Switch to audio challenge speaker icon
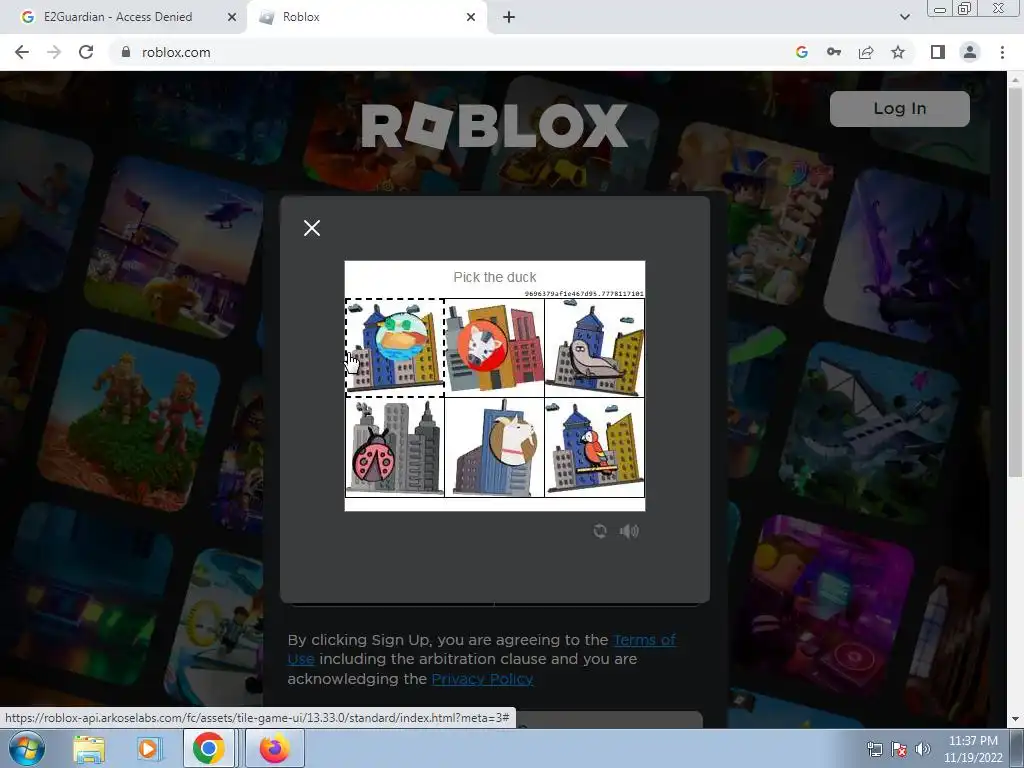The height and width of the screenshot is (768, 1024). tap(629, 531)
